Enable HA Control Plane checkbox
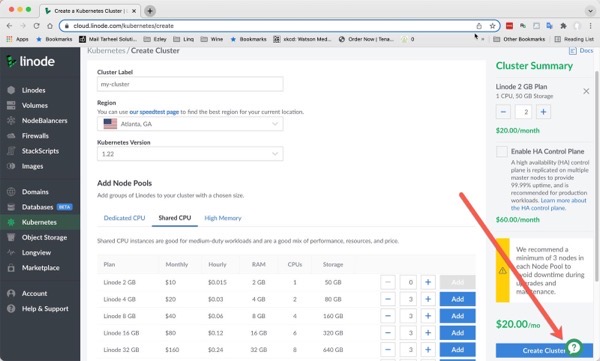The width and height of the screenshot is (600, 361). [x=502, y=152]
